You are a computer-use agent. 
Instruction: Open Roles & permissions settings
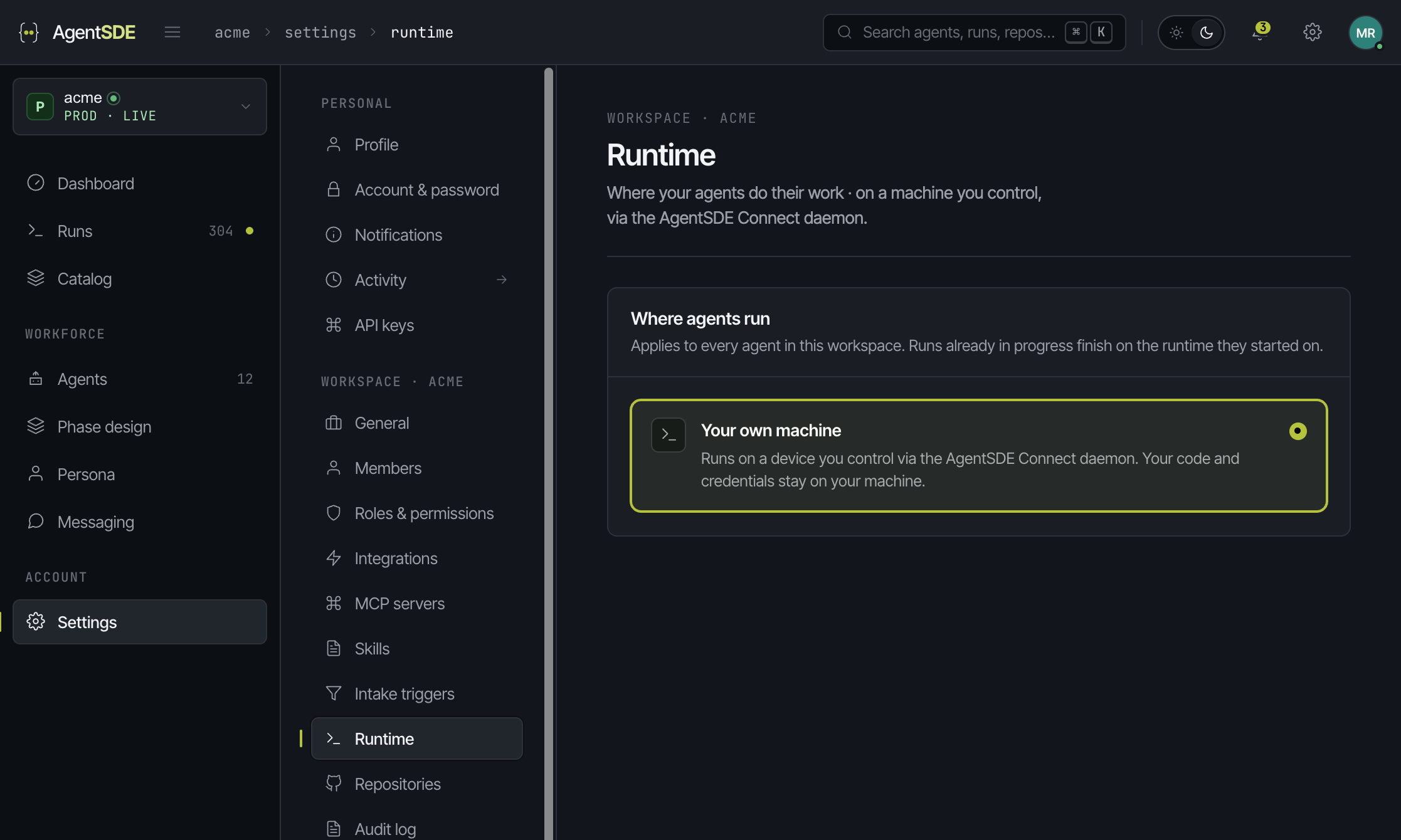click(417, 513)
